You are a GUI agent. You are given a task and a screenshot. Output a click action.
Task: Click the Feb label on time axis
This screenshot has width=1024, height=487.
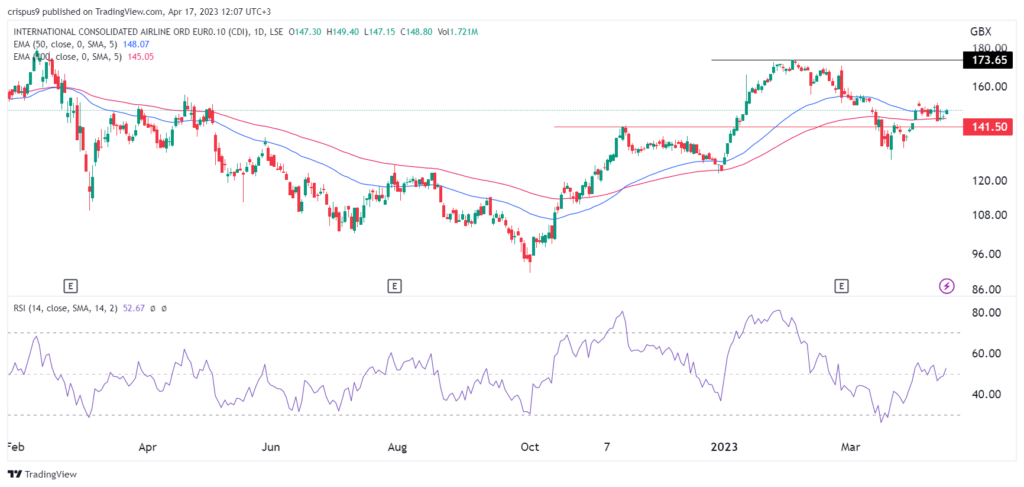coord(16,447)
